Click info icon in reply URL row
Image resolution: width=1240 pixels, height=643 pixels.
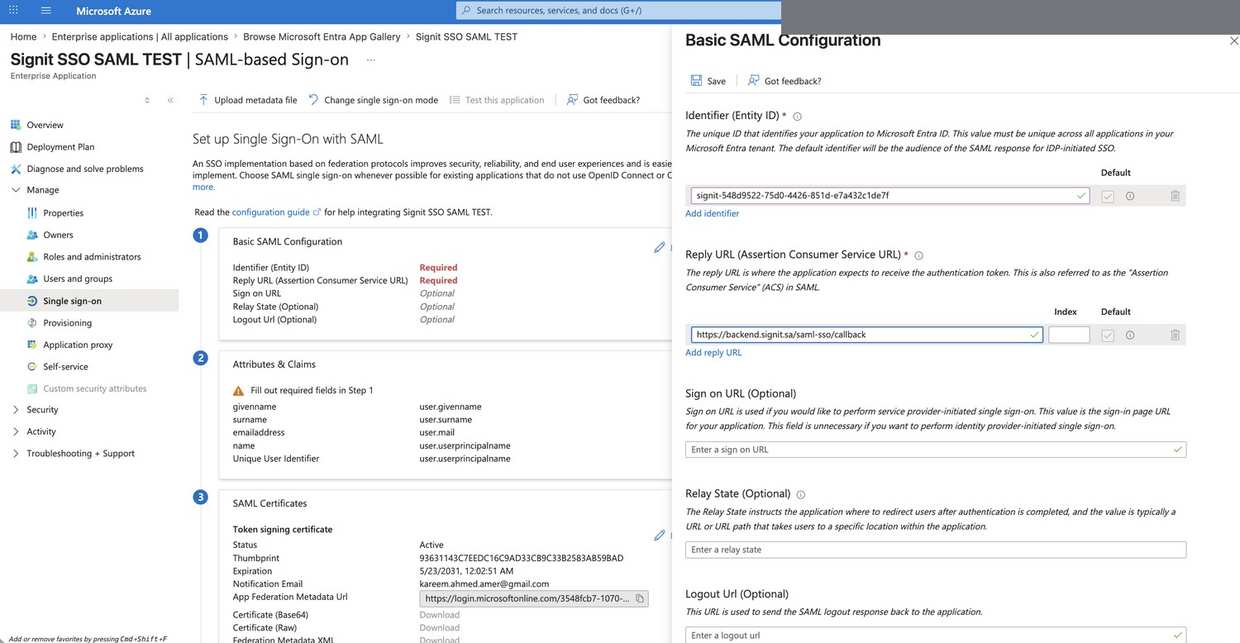[1130, 335]
